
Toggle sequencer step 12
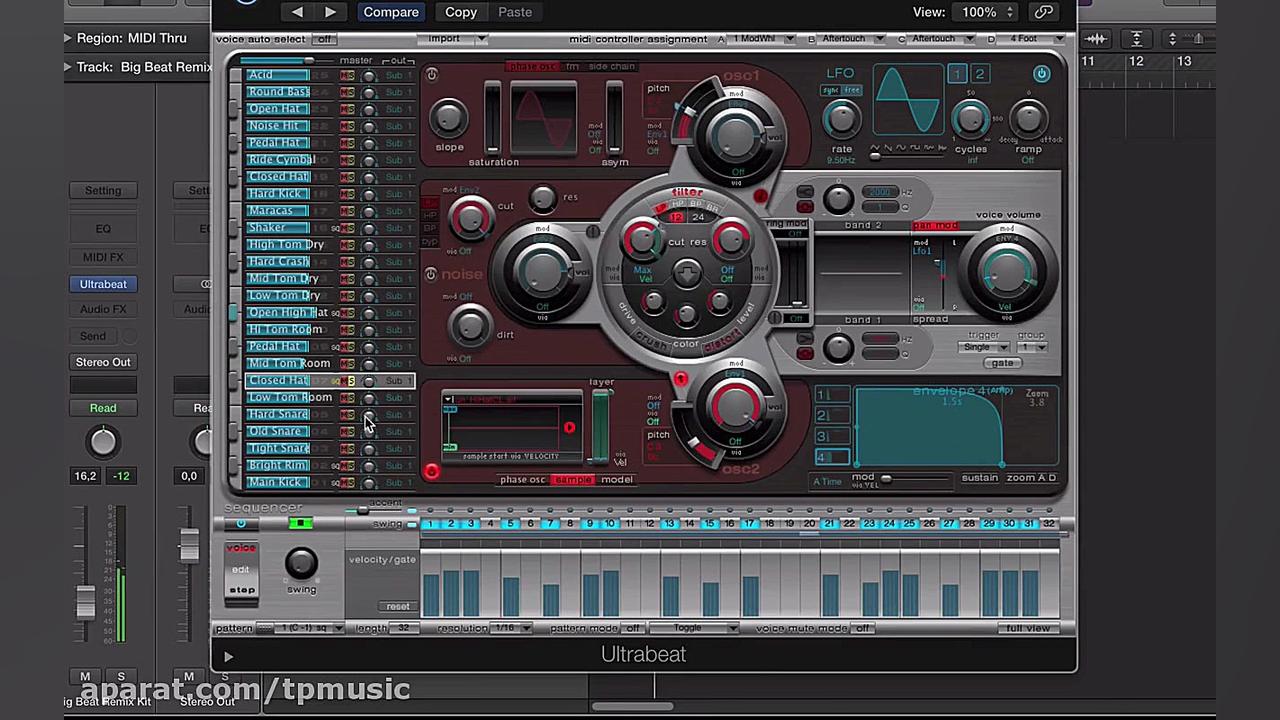coord(649,524)
